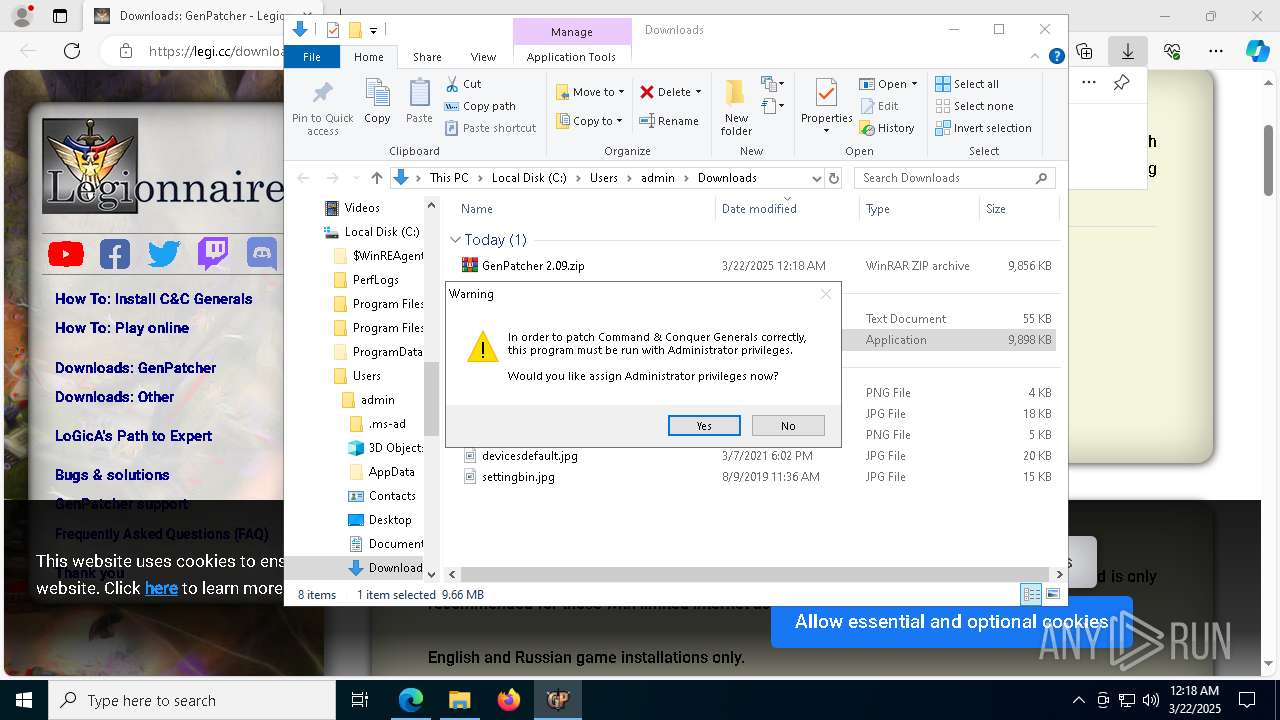Click the Paste shortcut command
Image resolution: width=1280 pixels, height=720 pixels.
pyautogui.click(x=490, y=128)
